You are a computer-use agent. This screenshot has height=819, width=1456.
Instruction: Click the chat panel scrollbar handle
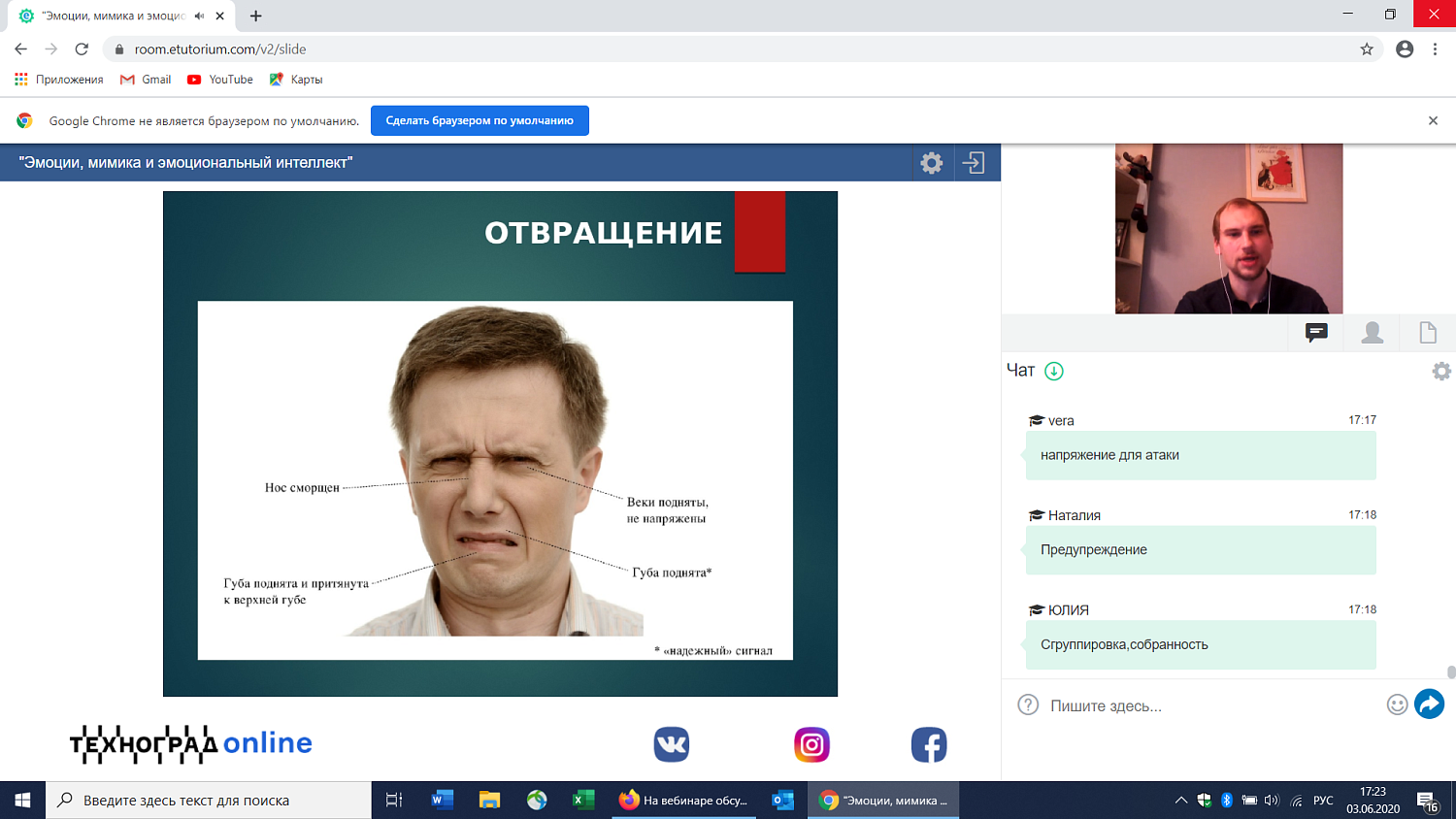point(1451,672)
